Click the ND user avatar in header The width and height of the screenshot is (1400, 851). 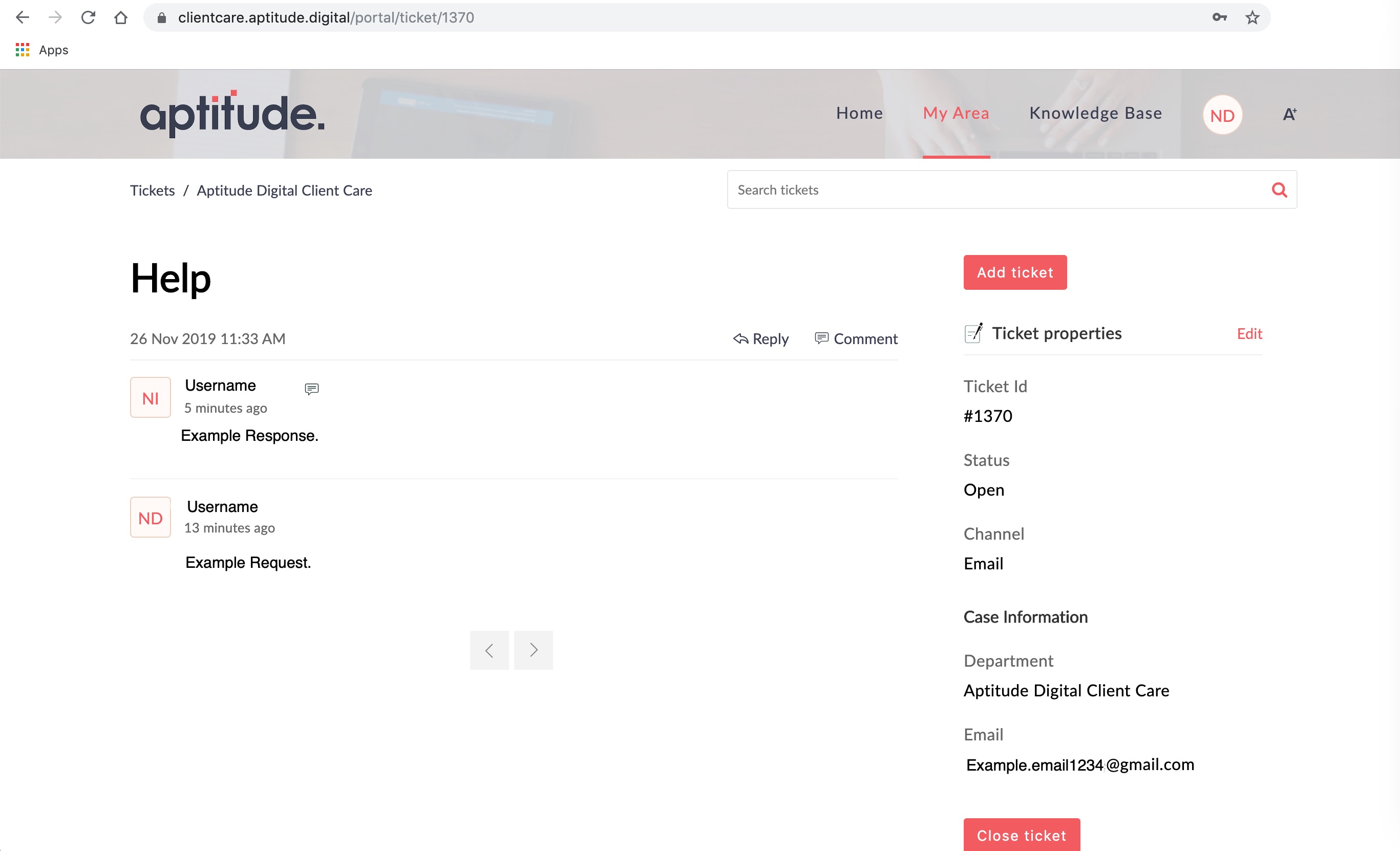coord(1222,115)
